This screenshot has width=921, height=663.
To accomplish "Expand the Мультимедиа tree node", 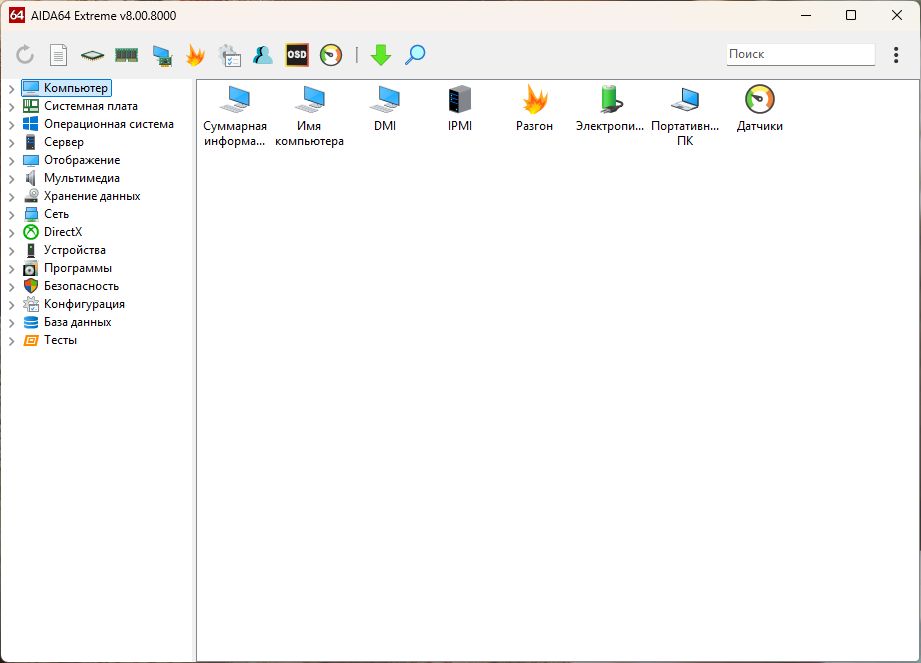I will point(11,179).
